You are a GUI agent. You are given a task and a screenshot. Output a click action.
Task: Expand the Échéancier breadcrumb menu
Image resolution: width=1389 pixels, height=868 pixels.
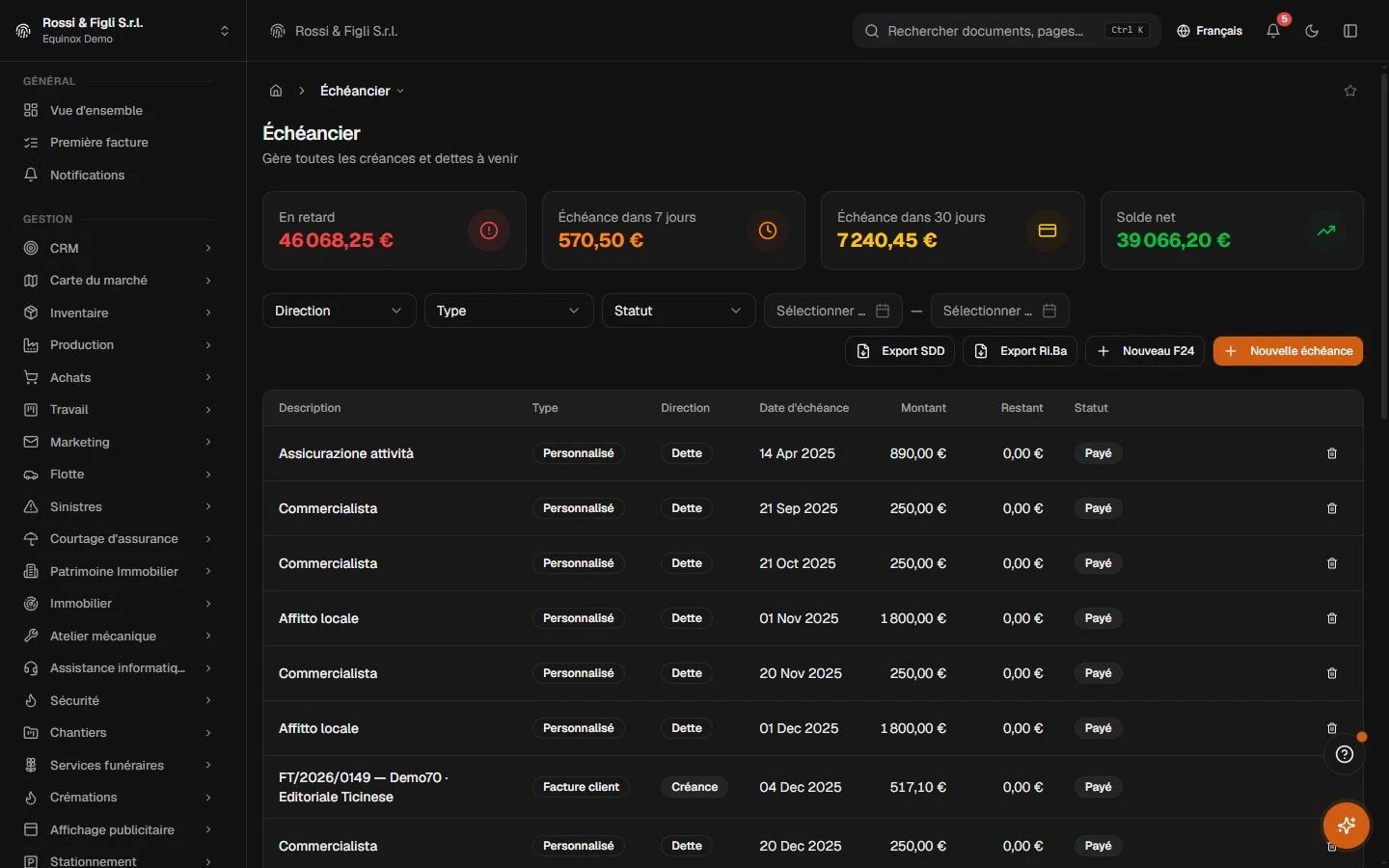tap(362, 91)
